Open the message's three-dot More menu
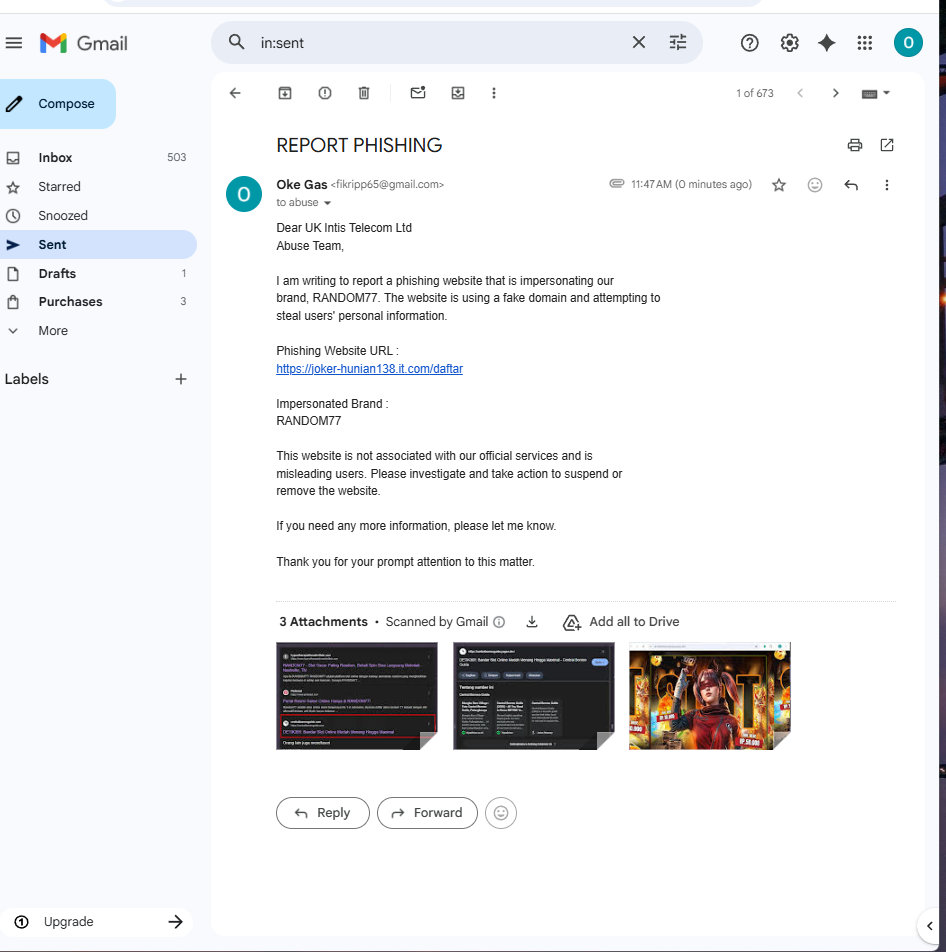This screenshot has height=952, width=946. coord(886,185)
